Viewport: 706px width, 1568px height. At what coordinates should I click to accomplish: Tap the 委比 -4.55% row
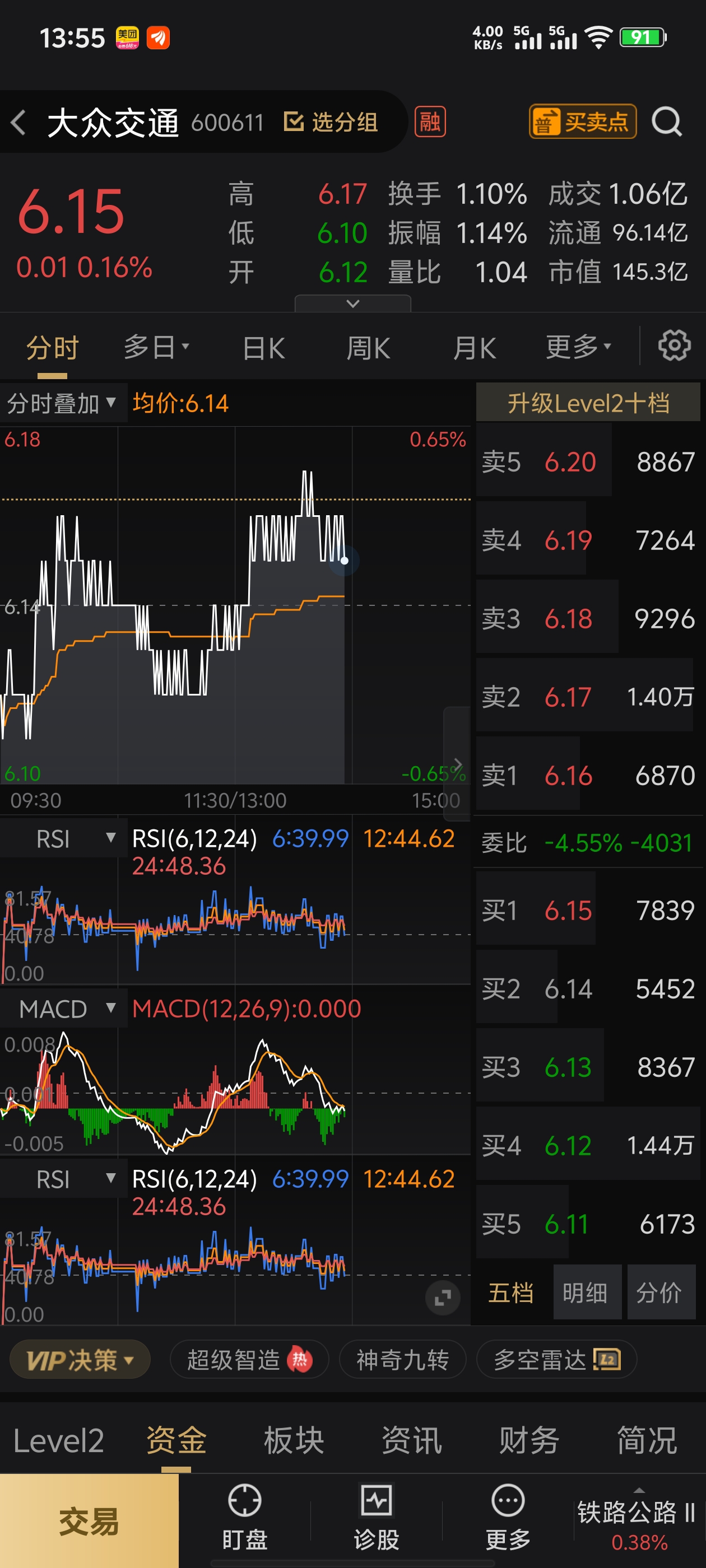click(588, 842)
